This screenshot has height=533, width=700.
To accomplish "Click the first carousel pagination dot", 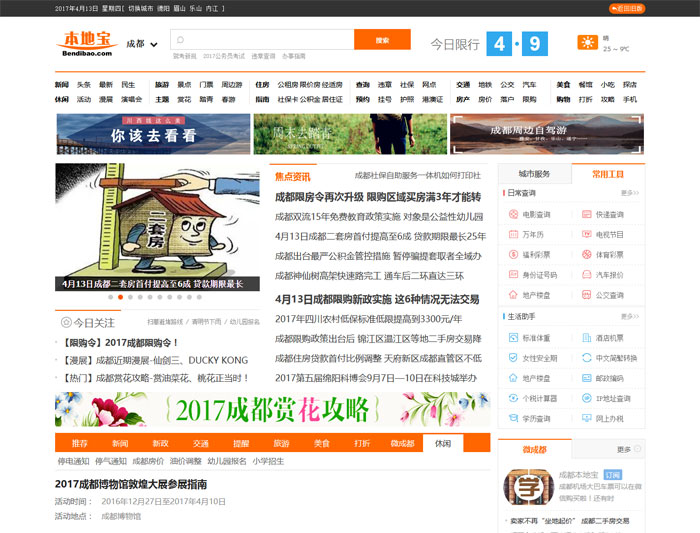I will coord(120,297).
